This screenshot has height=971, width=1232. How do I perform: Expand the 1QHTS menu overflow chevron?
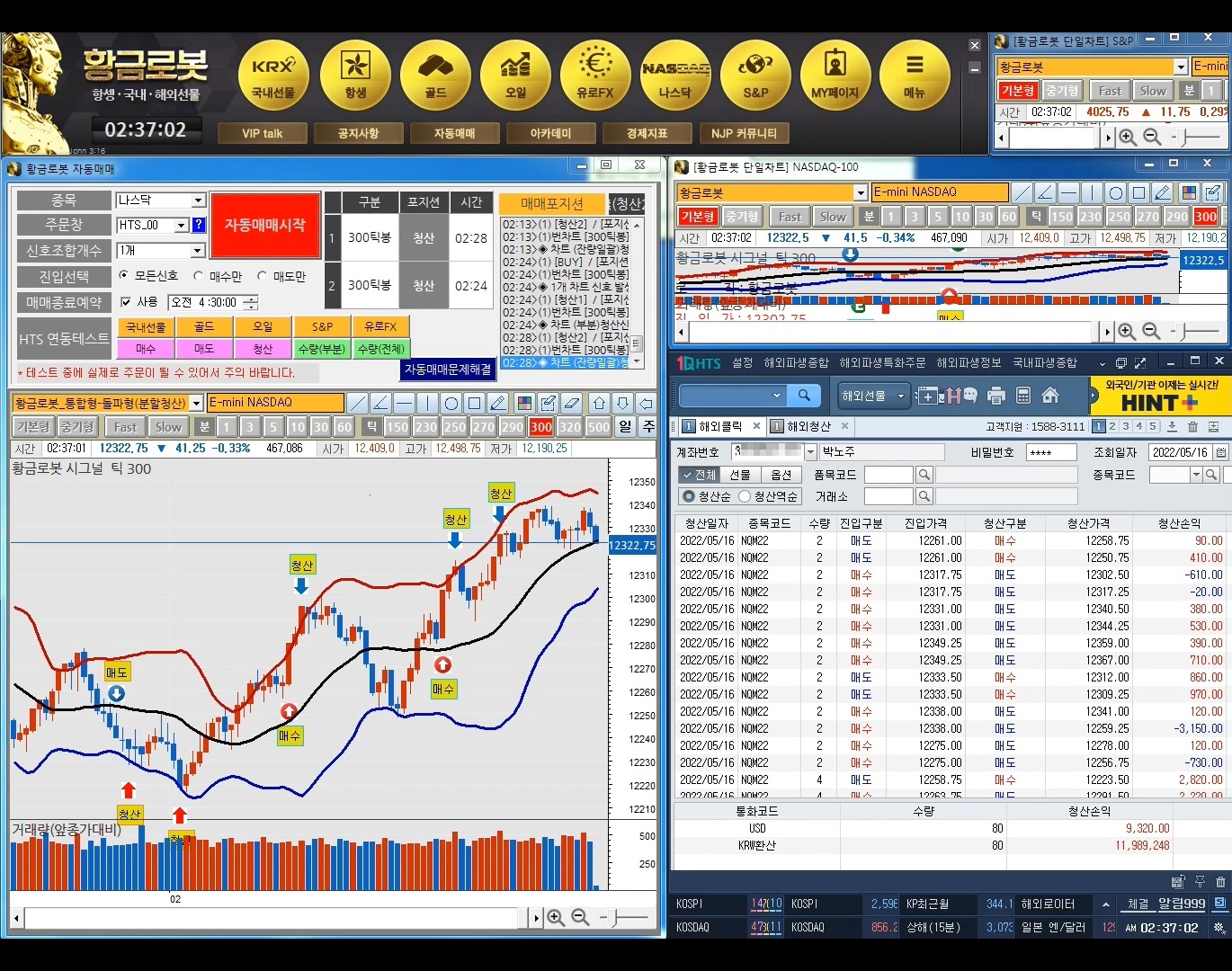pos(1103,363)
